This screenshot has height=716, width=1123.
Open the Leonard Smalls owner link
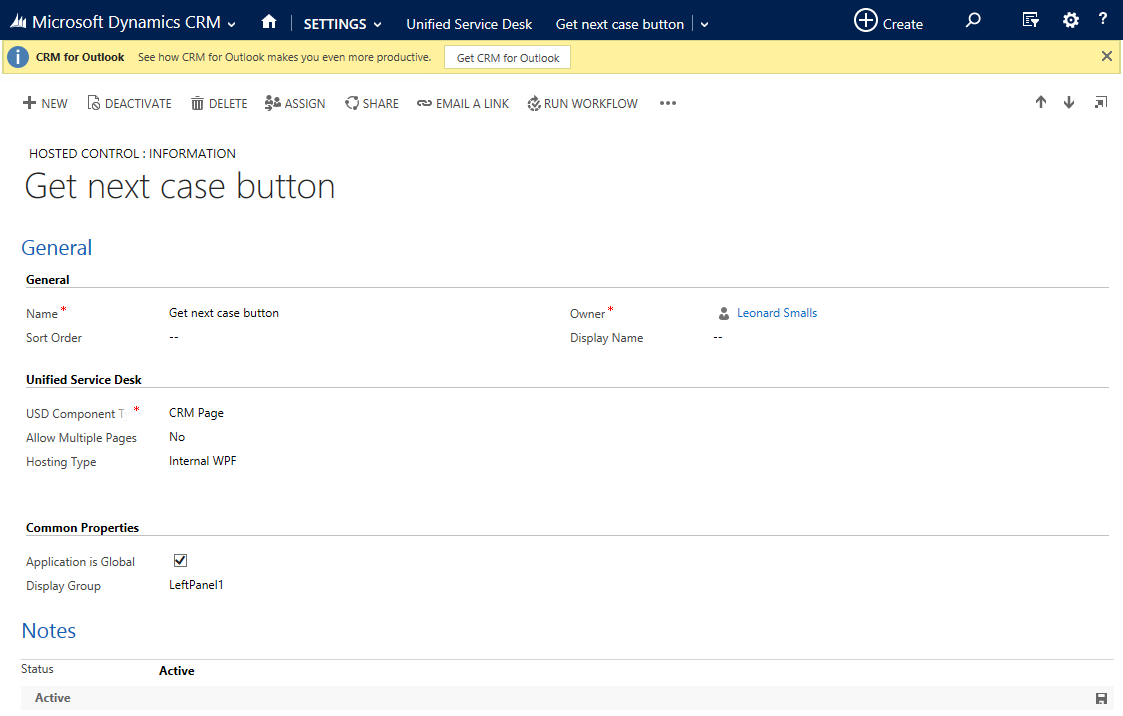click(777, 313)
